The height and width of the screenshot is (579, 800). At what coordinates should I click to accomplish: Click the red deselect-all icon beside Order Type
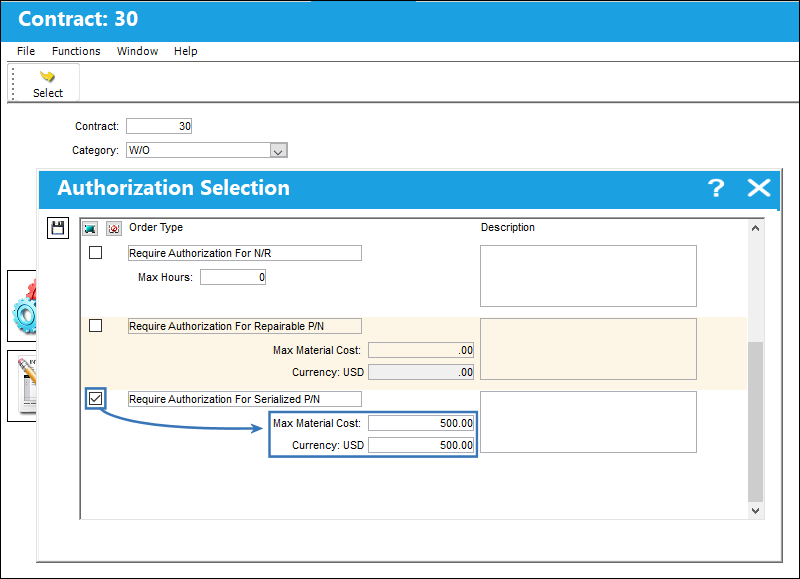coord(114,229)
